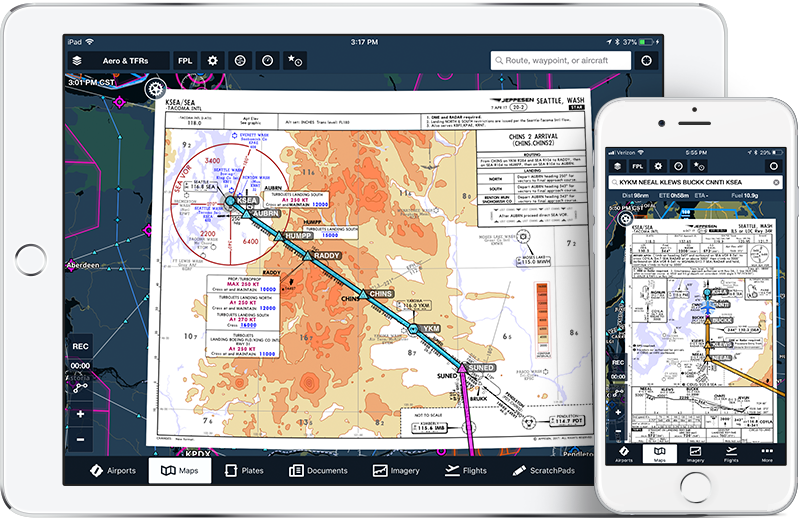Viewport: 800px width, 518px height.
Task: Tap the center-on-location crosshair icon on iPad
Action: [x=645, y=60]
